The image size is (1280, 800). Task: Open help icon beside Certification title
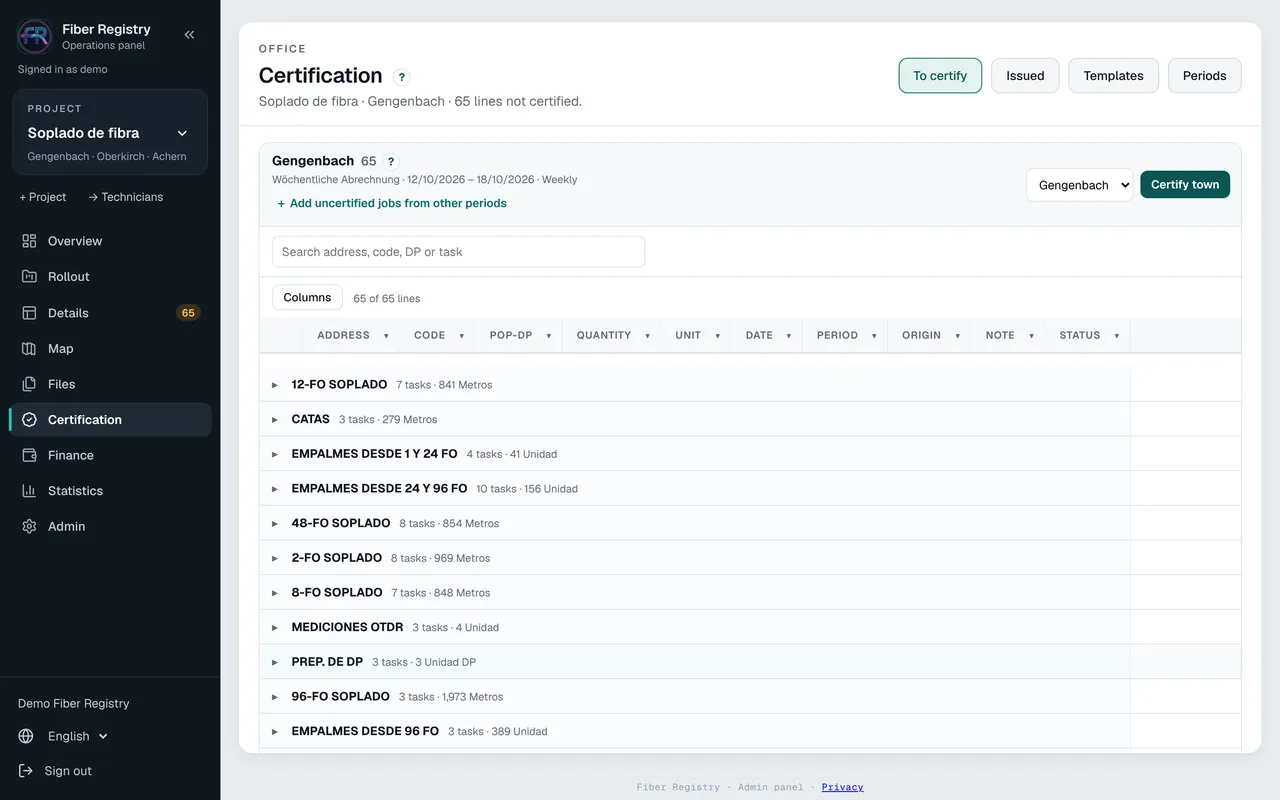[401, 77]
